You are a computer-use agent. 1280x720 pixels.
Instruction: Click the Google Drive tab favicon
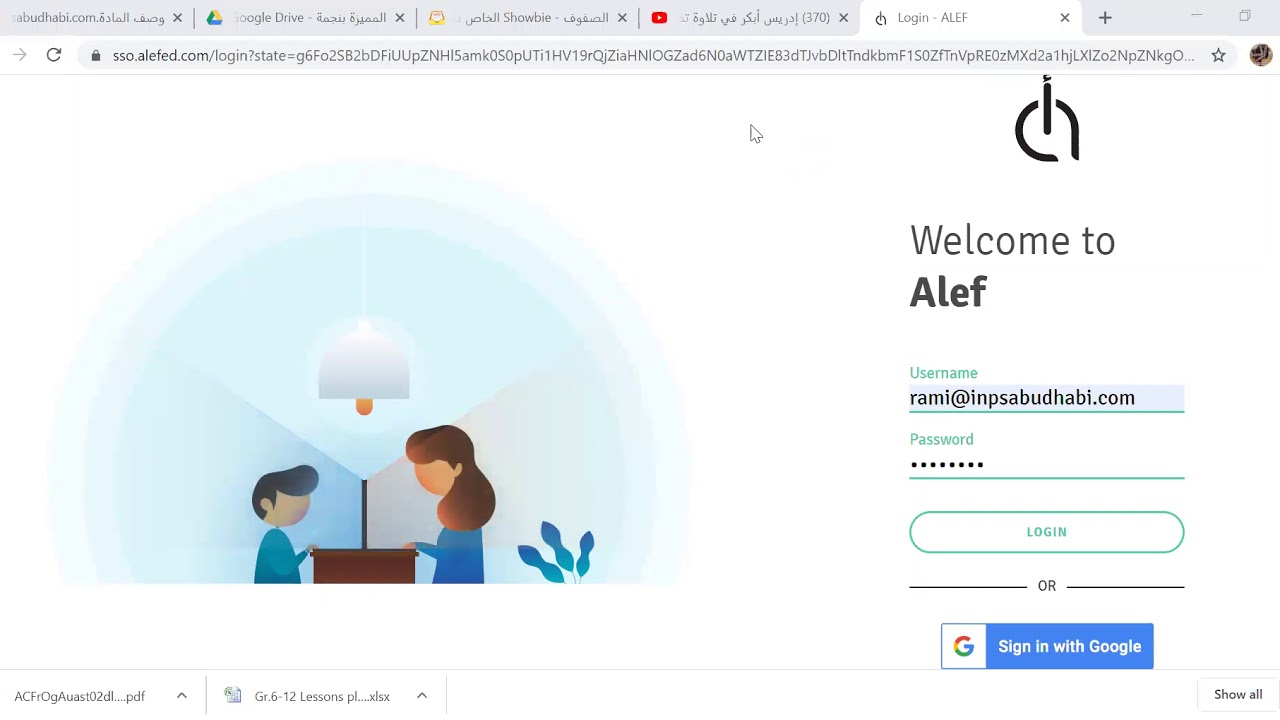coord(214,18)
